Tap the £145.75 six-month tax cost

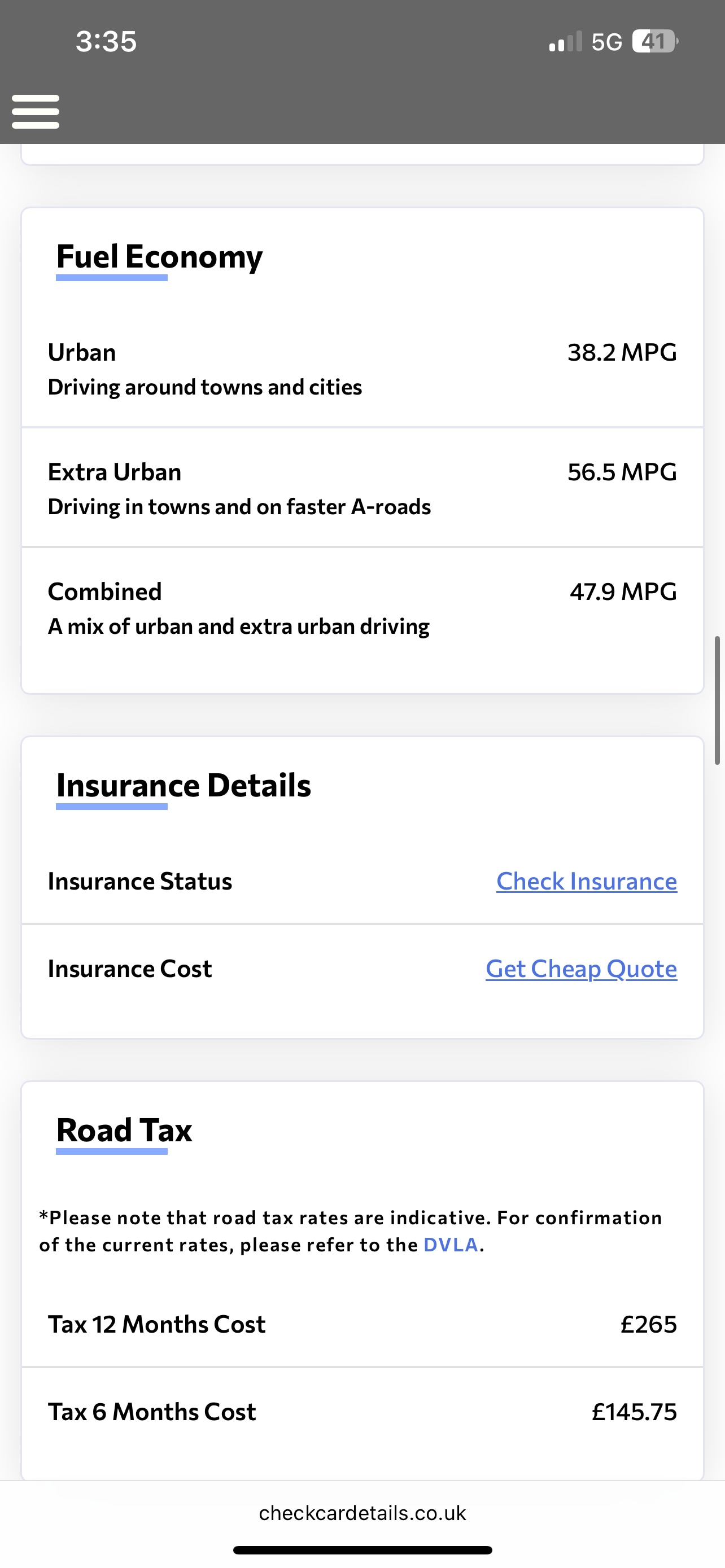(634, 1412)
